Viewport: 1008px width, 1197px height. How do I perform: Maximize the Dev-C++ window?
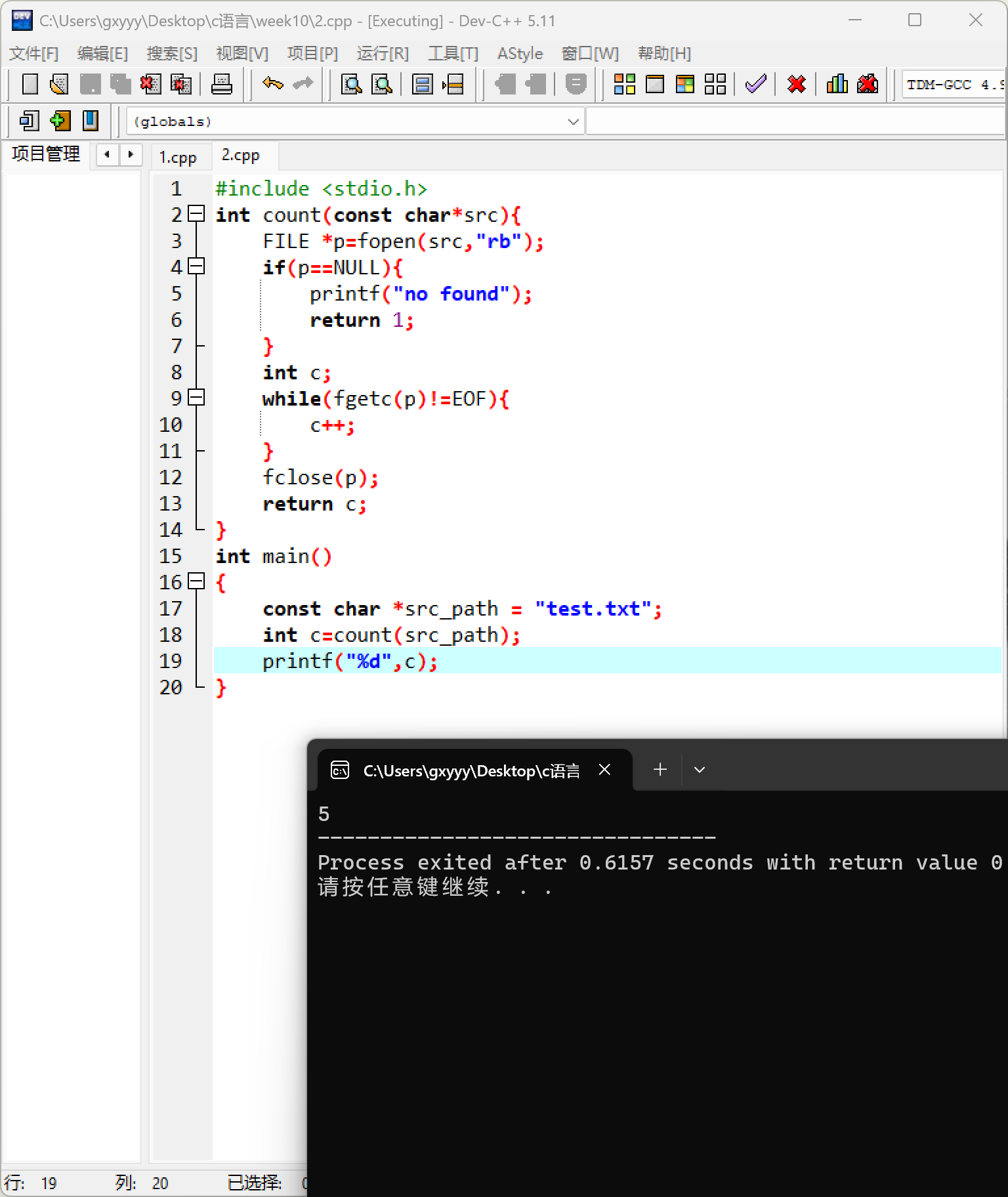click(915, 20)
